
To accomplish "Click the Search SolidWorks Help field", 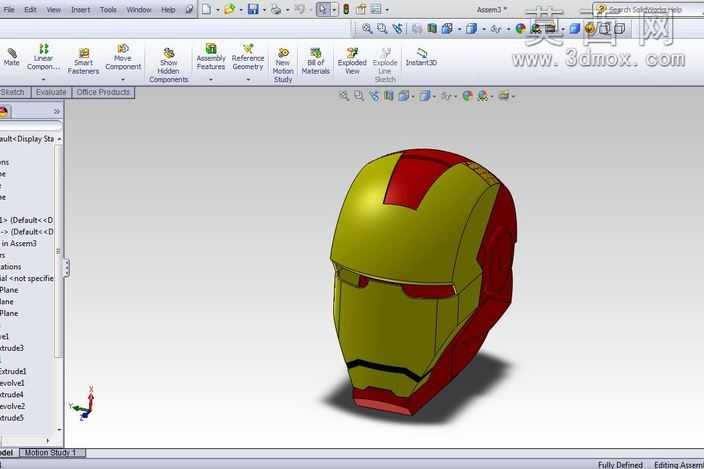I will coord(647,9).
